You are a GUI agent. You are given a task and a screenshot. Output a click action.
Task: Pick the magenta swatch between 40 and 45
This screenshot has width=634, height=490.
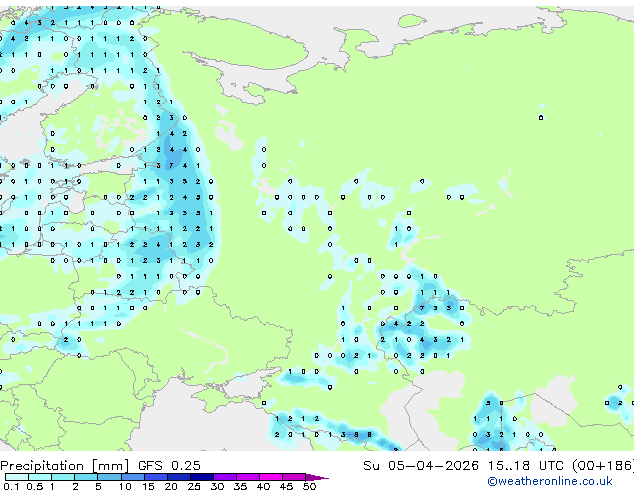[x=271, y=477]
